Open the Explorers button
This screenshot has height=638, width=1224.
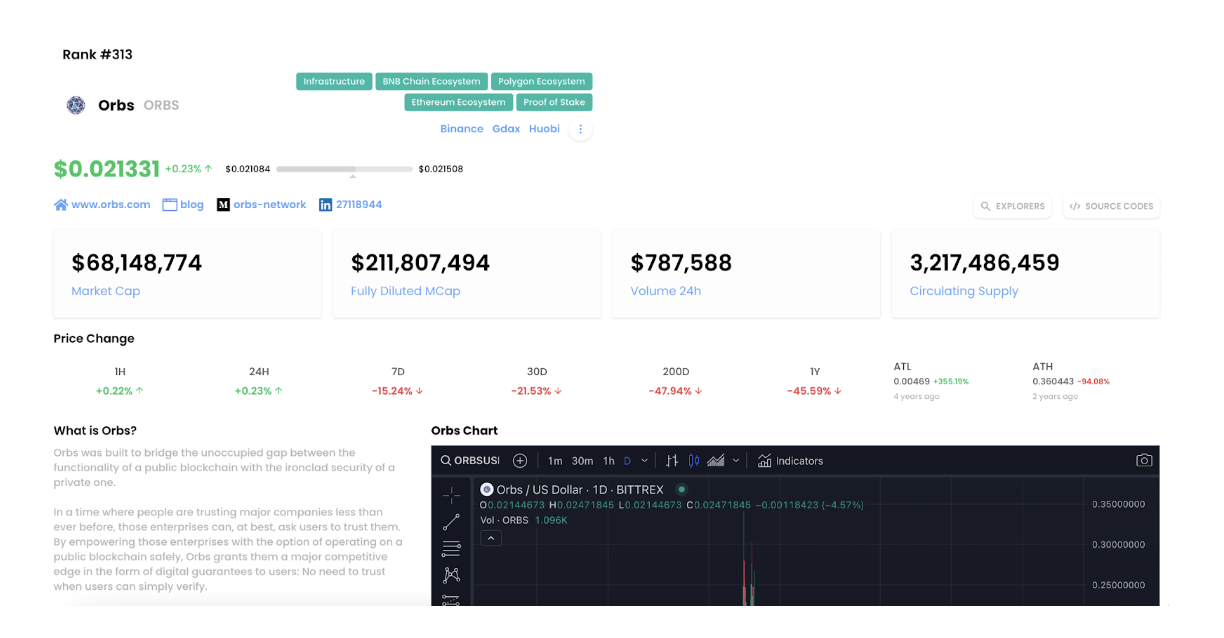point(1014,206)
